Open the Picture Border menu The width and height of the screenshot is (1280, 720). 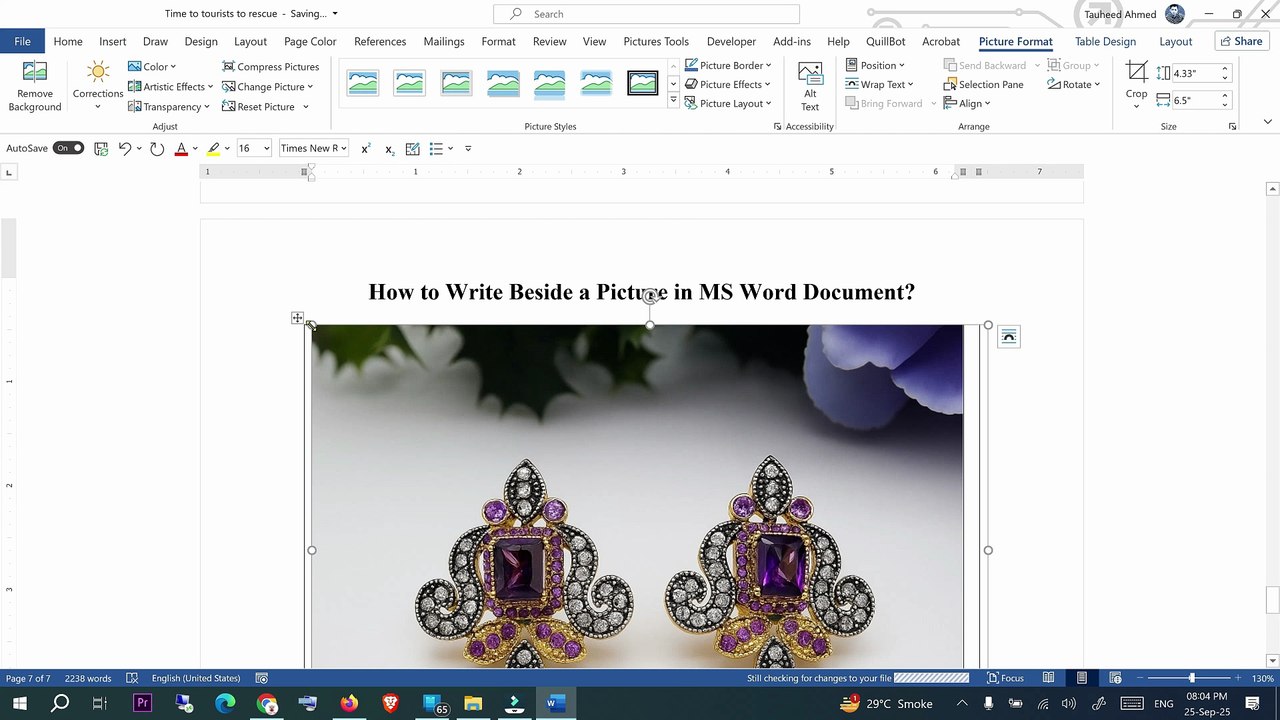[x=728, y=65]
